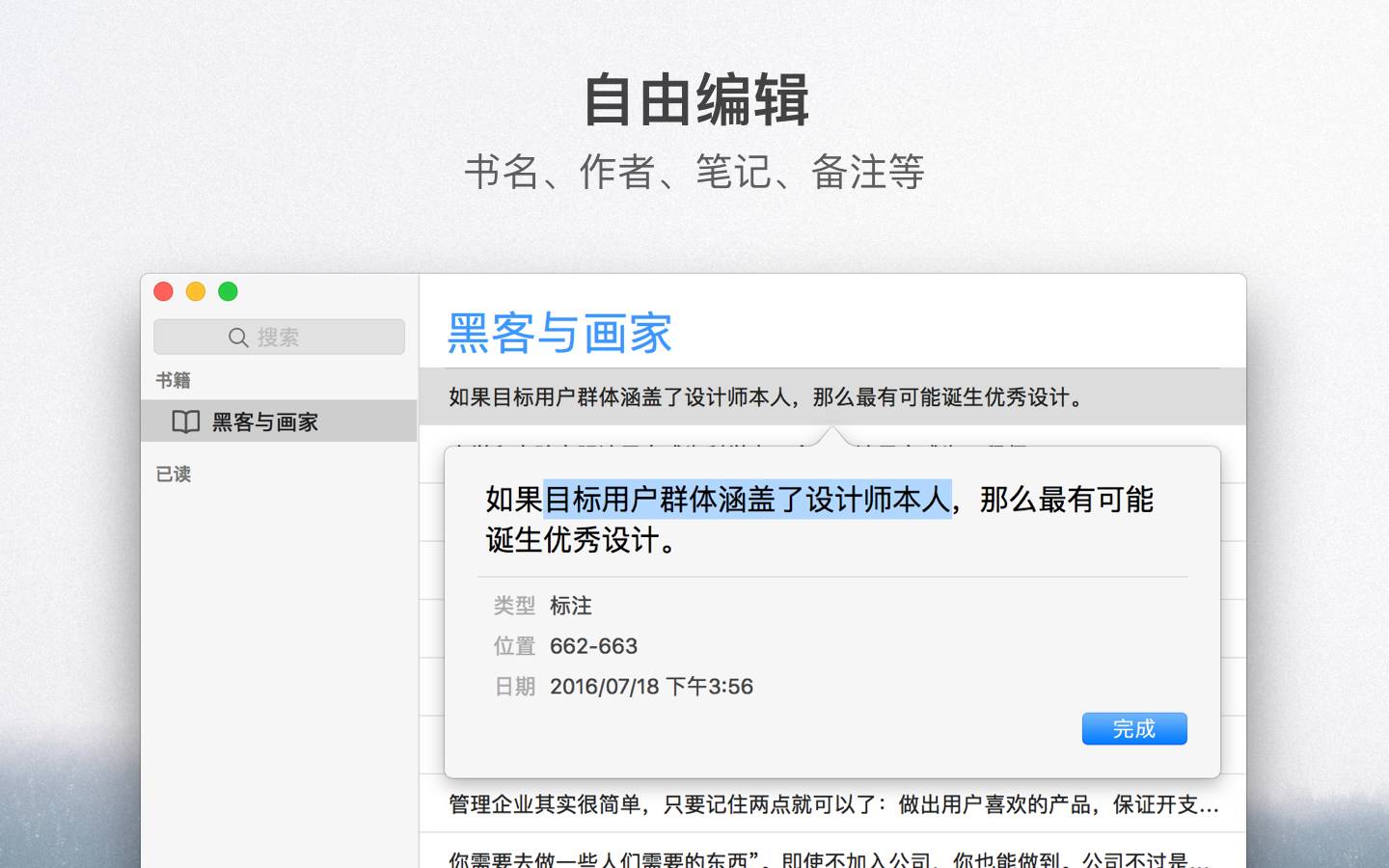1389x868 pixels.
Task: Click the heading 自由编辑
Action: (695, 99)
